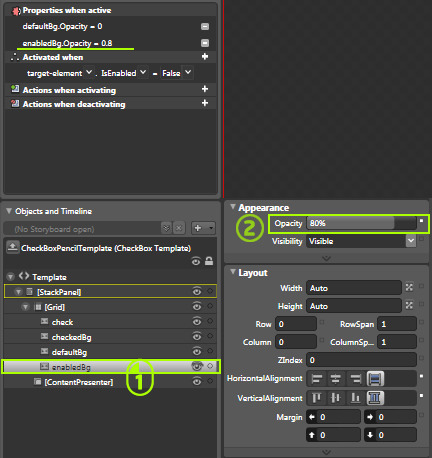Viewport: 432px width, 458px height.
Task: Select the [StackPanel] row
Action: coord(110,291)
